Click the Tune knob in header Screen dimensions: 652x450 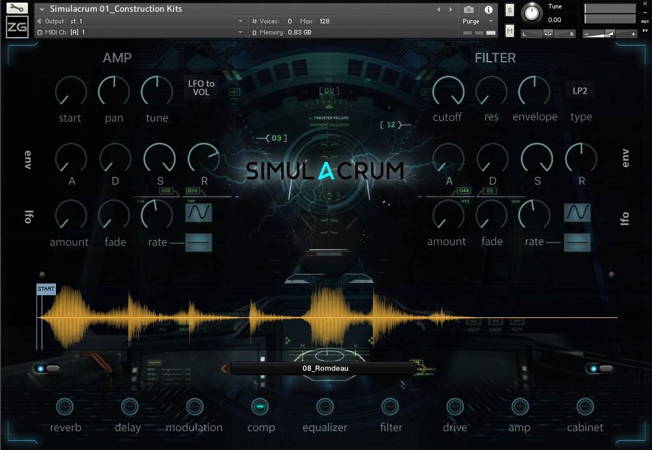click(531, 13)
